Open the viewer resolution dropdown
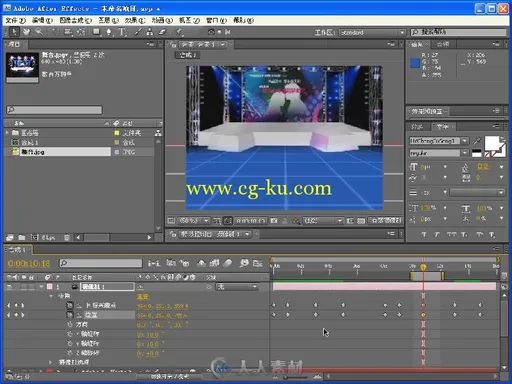This screenshot has height=384, width=512. pos(323,221)
